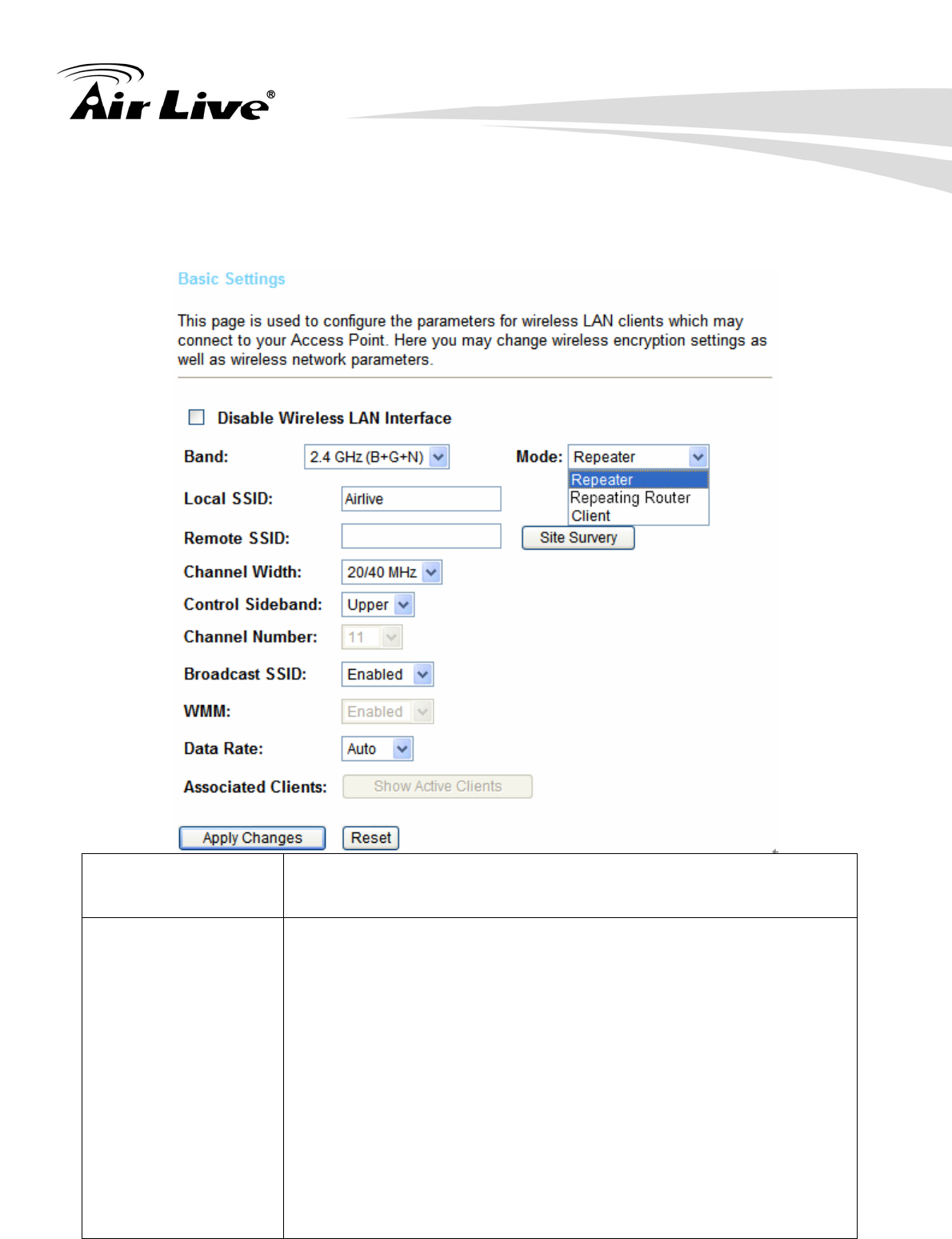This screenshot has width=952, height=1239.
Task: Click the Associated Clients: label
Action: [255, 787]
